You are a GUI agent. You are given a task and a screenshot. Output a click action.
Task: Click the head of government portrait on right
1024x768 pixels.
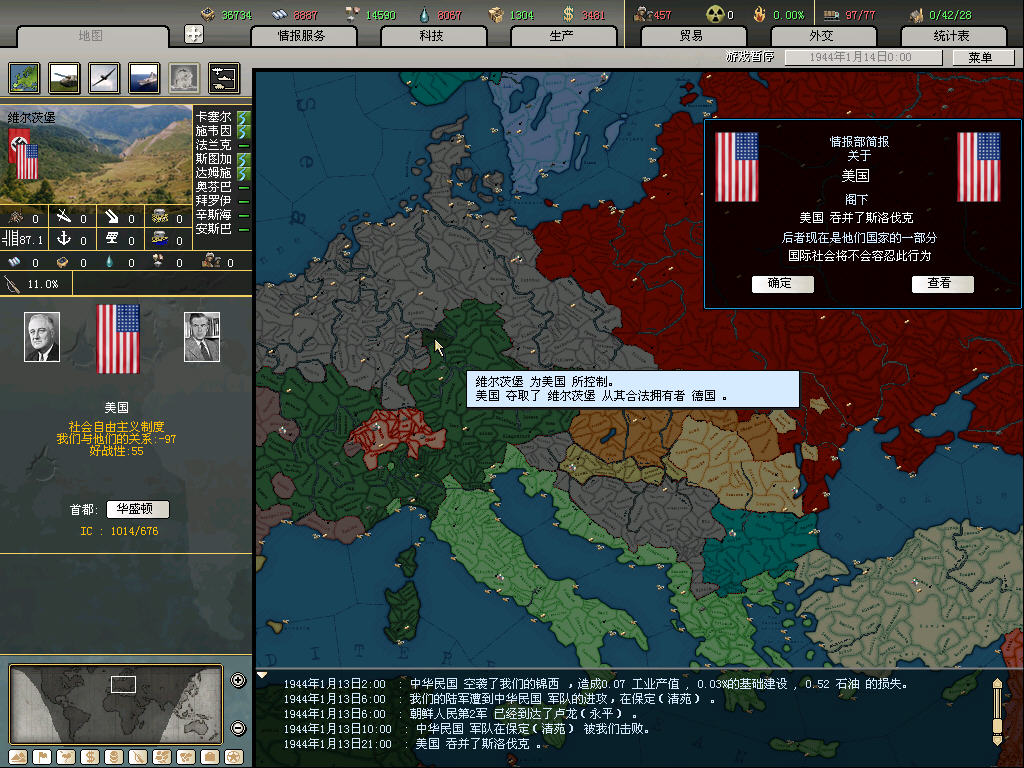(202, 337)
